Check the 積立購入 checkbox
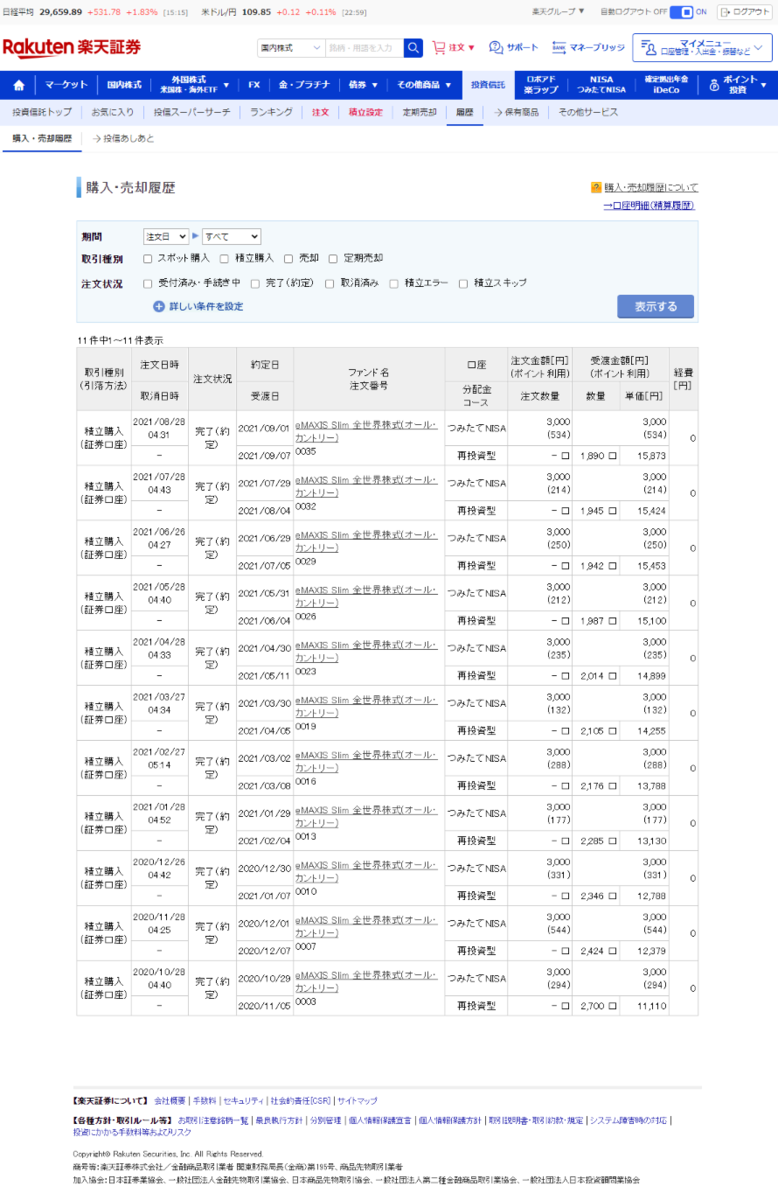Image resolution: width=778 pixels, height=1200 pixels. 224,258
